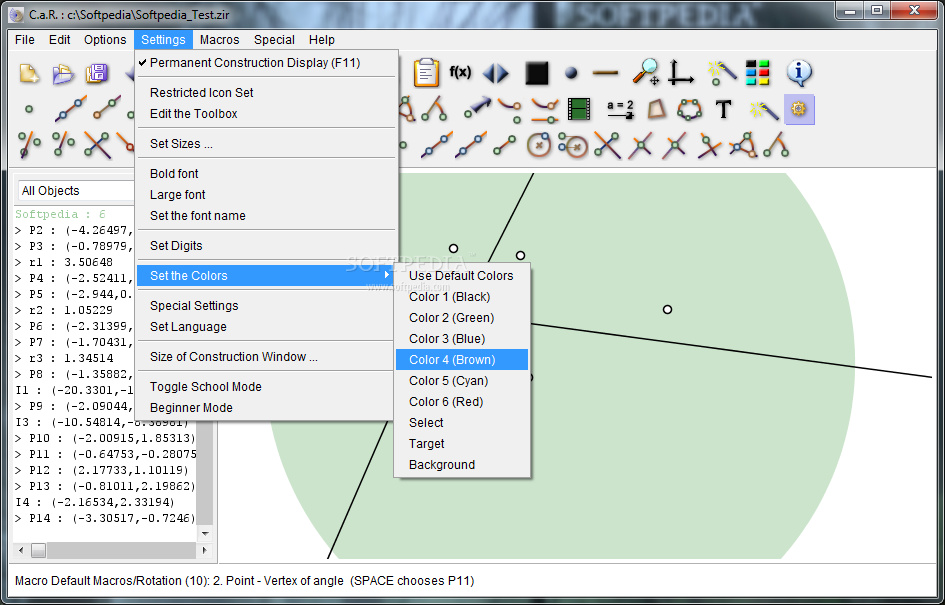Choose Color 3 (Blue)
The width and height of the screenshot is (945, 605).
click(462, 339)
